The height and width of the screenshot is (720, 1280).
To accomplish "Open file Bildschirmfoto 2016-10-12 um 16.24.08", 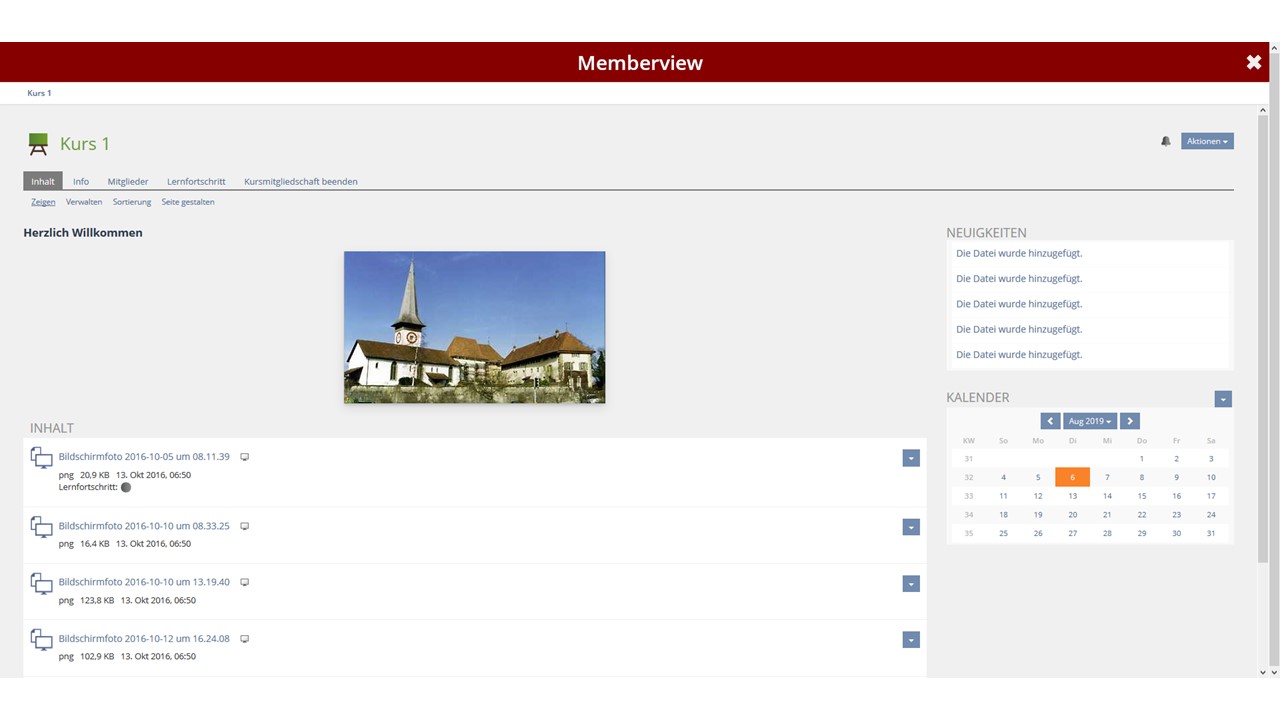I will click(x=144, y=638).
